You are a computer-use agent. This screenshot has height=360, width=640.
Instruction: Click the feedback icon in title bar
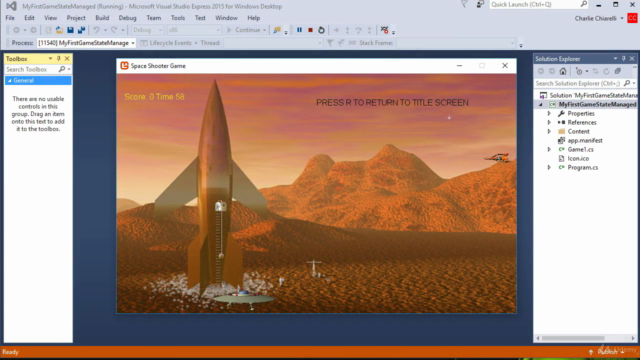tap(480, 4)
